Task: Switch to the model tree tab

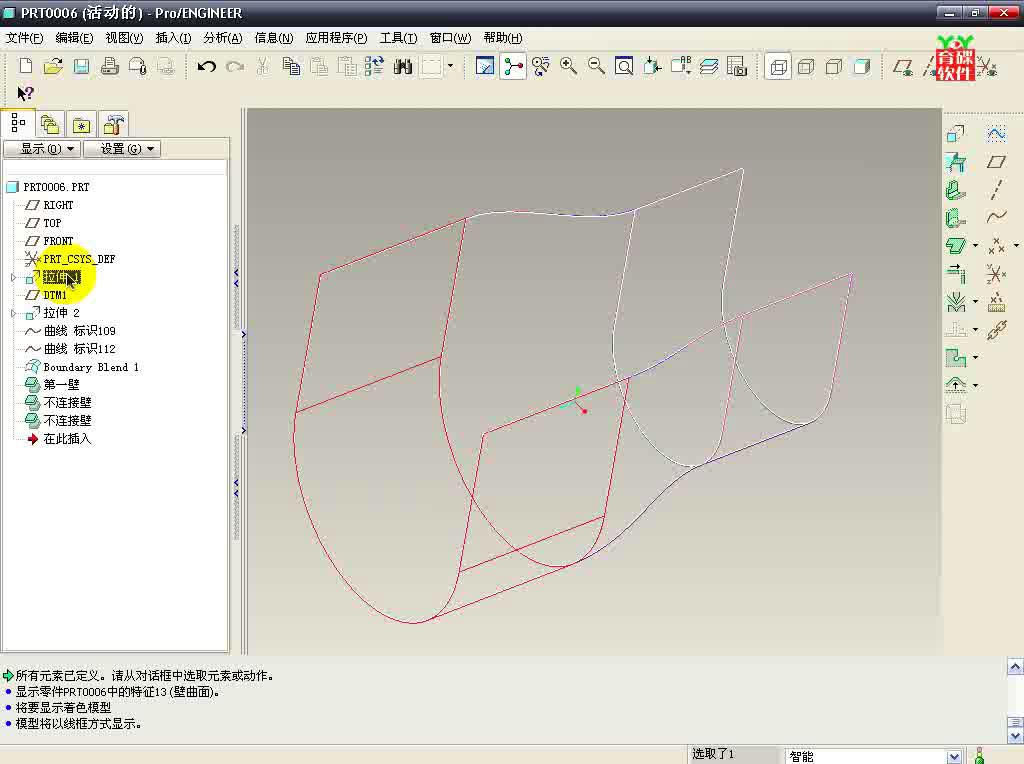Action: [x=18, y=123]
